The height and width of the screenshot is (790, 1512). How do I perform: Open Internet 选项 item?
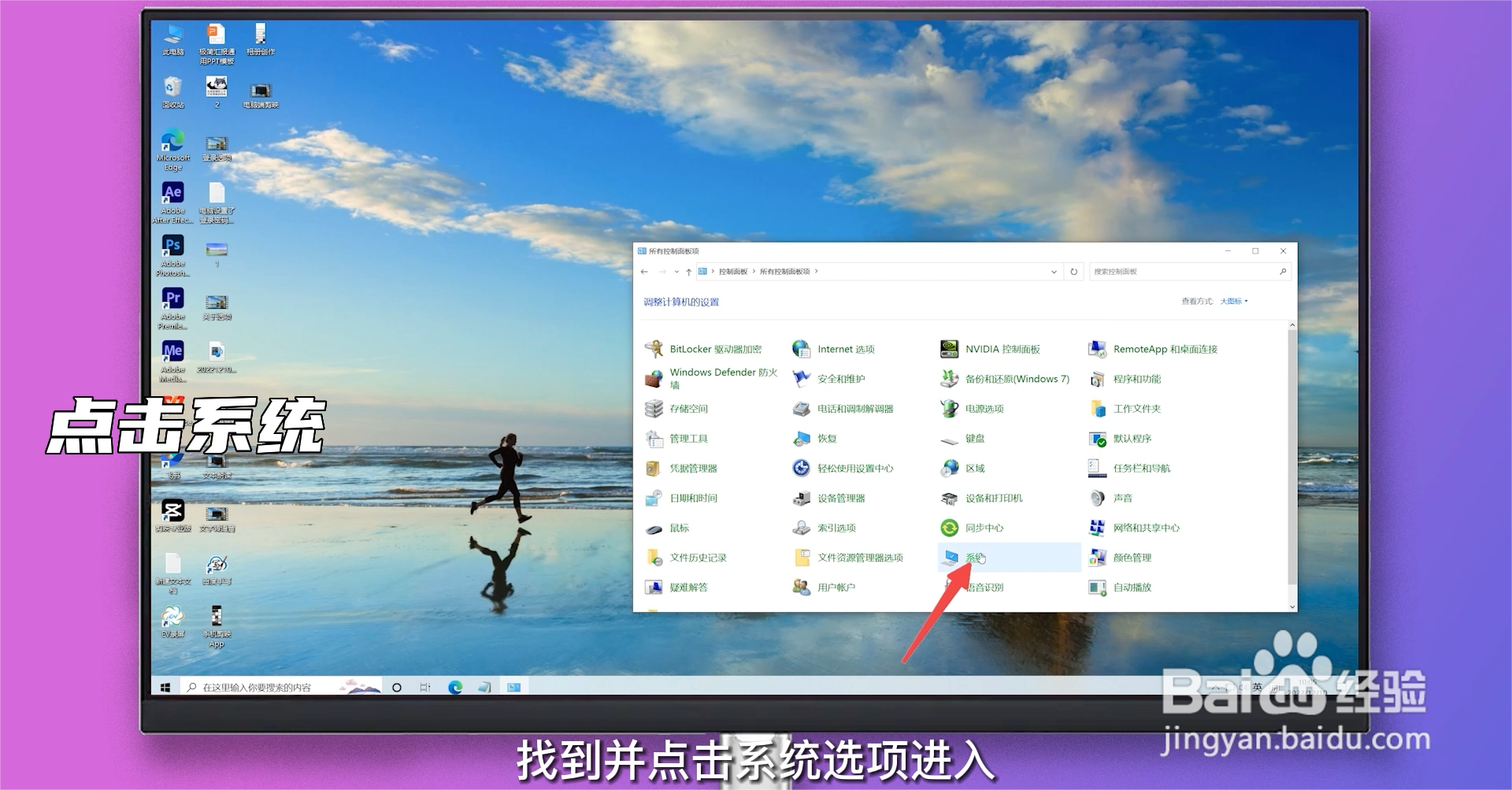coord(834,349)
